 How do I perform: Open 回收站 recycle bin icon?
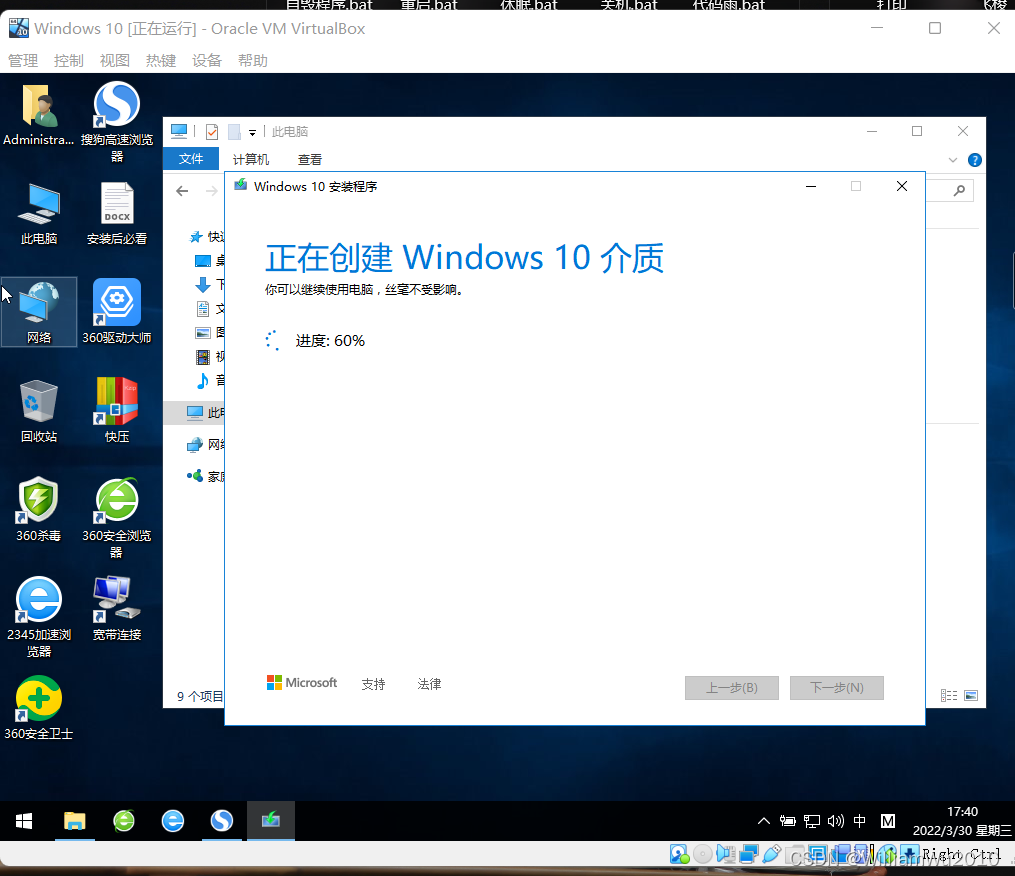(x=39, y=411)
